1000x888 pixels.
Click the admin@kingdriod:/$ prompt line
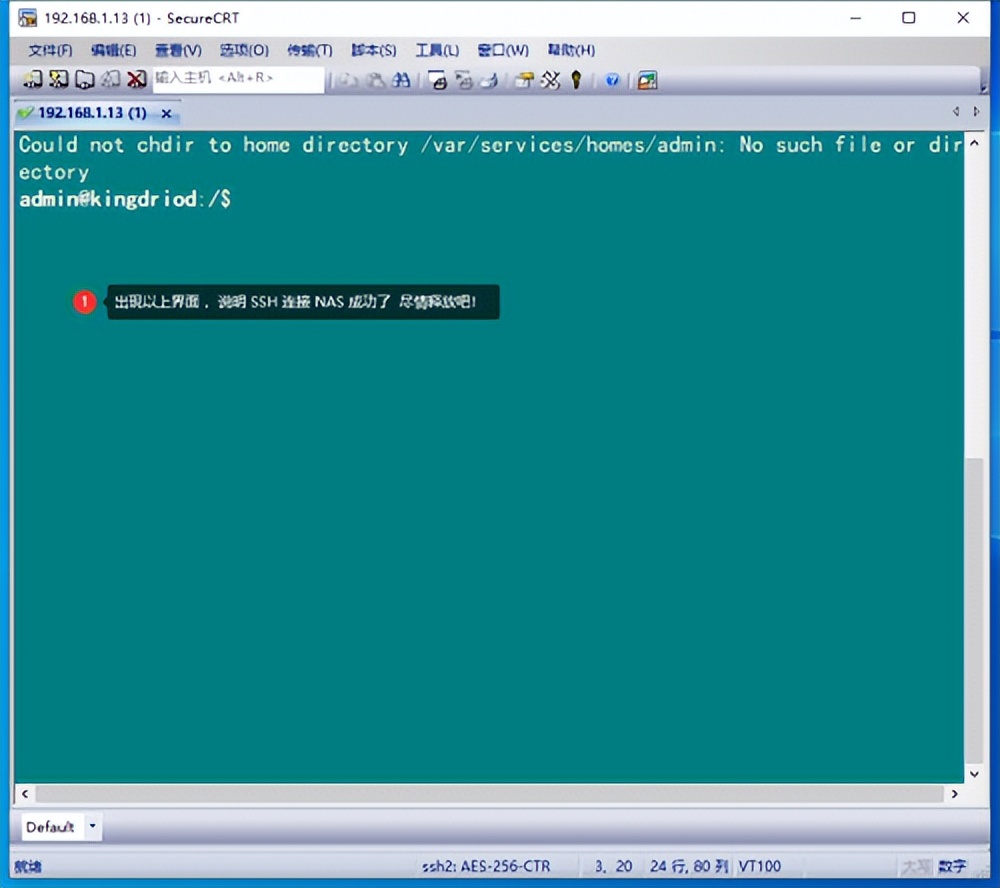coord(125,200)
